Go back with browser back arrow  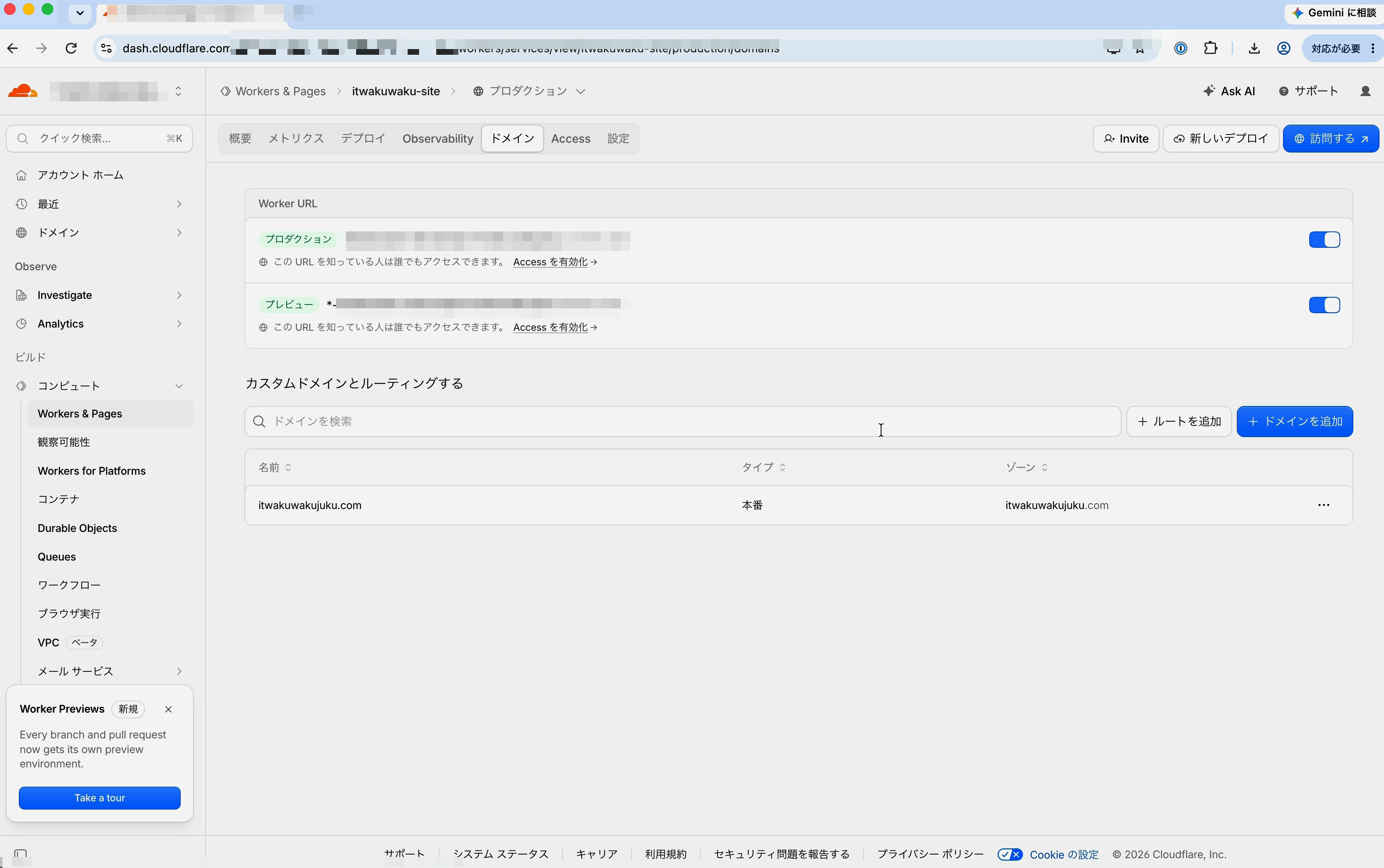[13, 48]
